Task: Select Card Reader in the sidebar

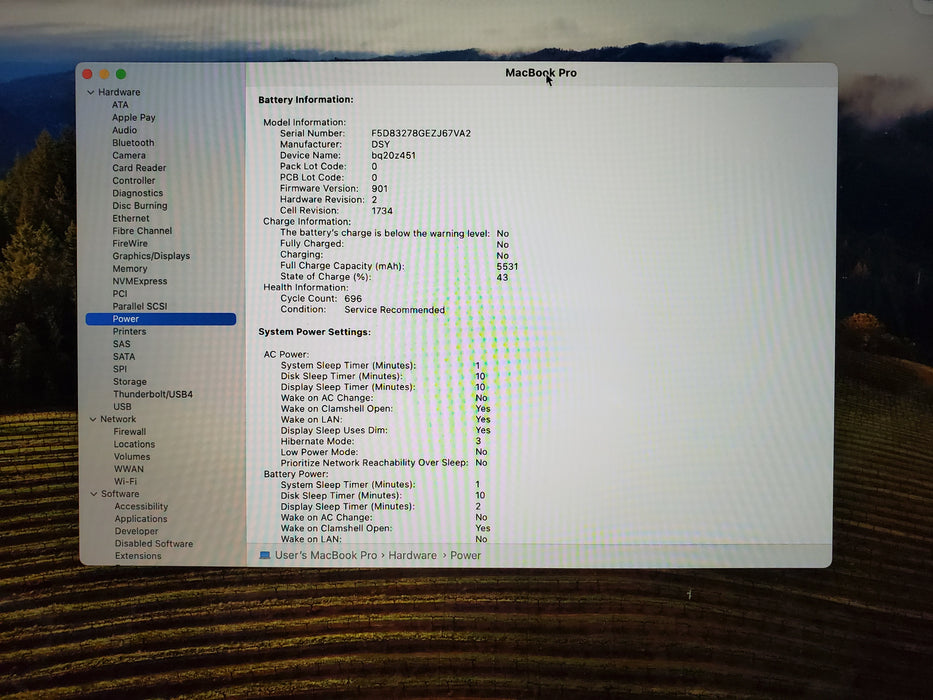Action: (139, 168)
